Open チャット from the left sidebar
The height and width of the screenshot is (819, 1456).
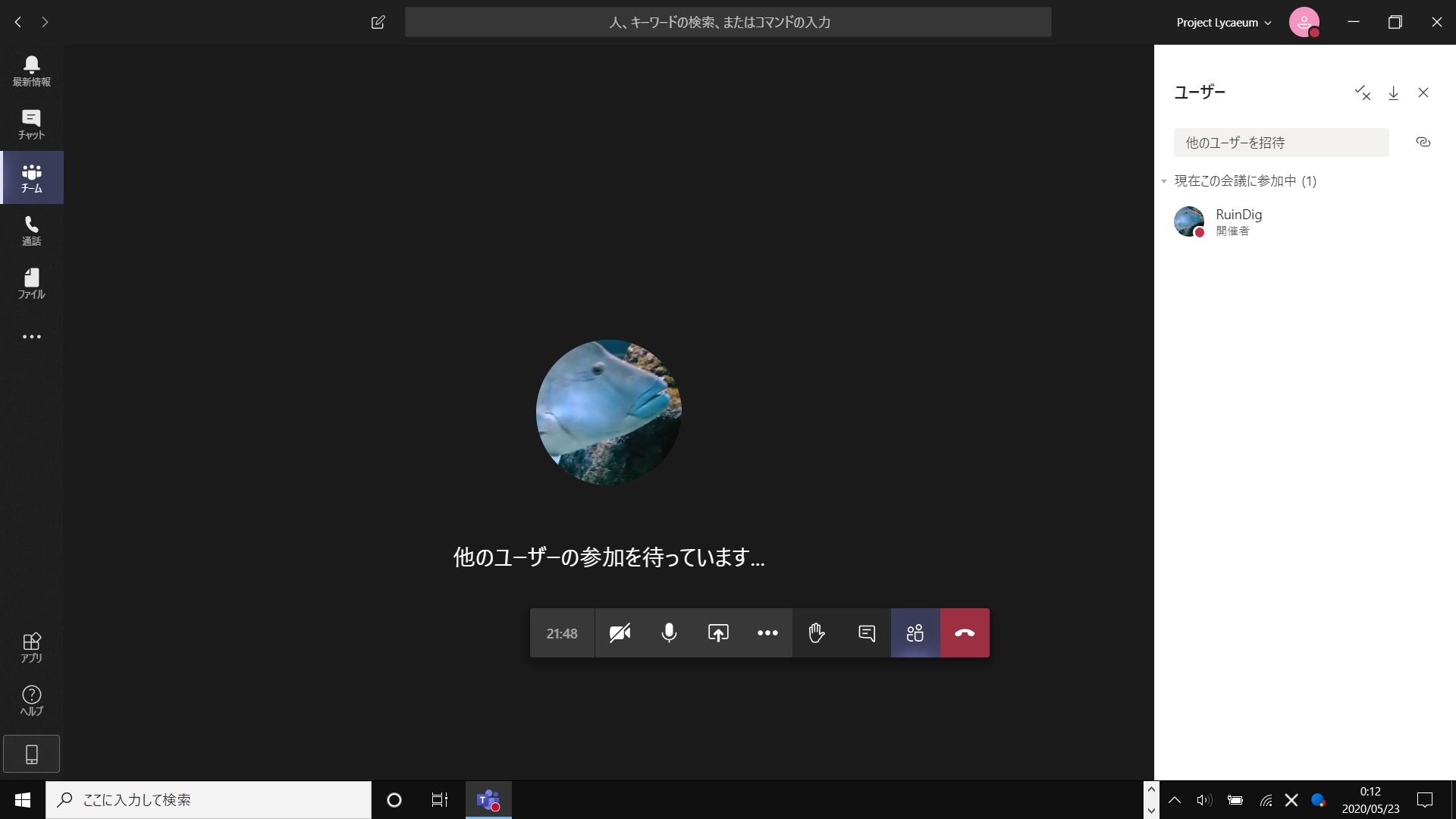[31, 124]
